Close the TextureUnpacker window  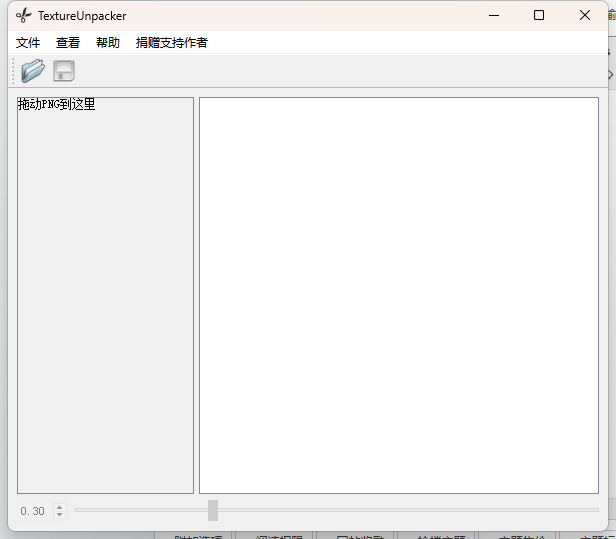[x=585, y=16]
